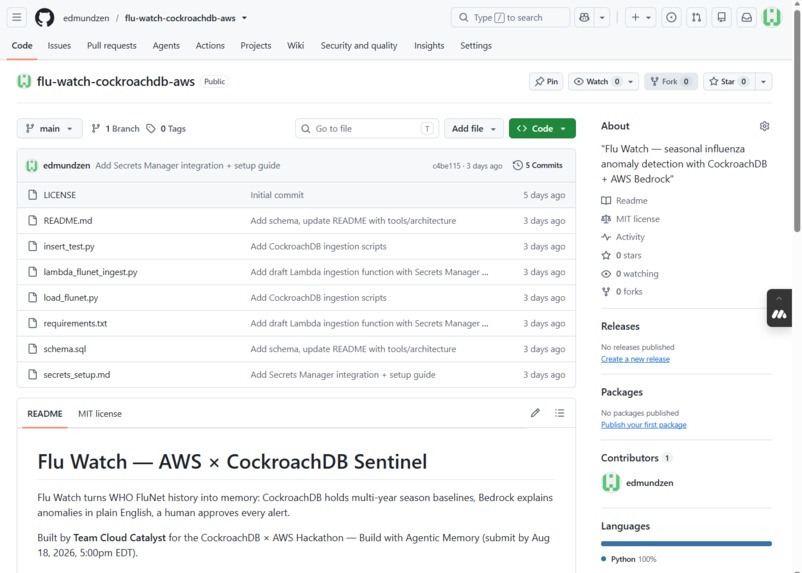
Task: Open the Watch options dropdown arrow
Action: tap(631, 81)
